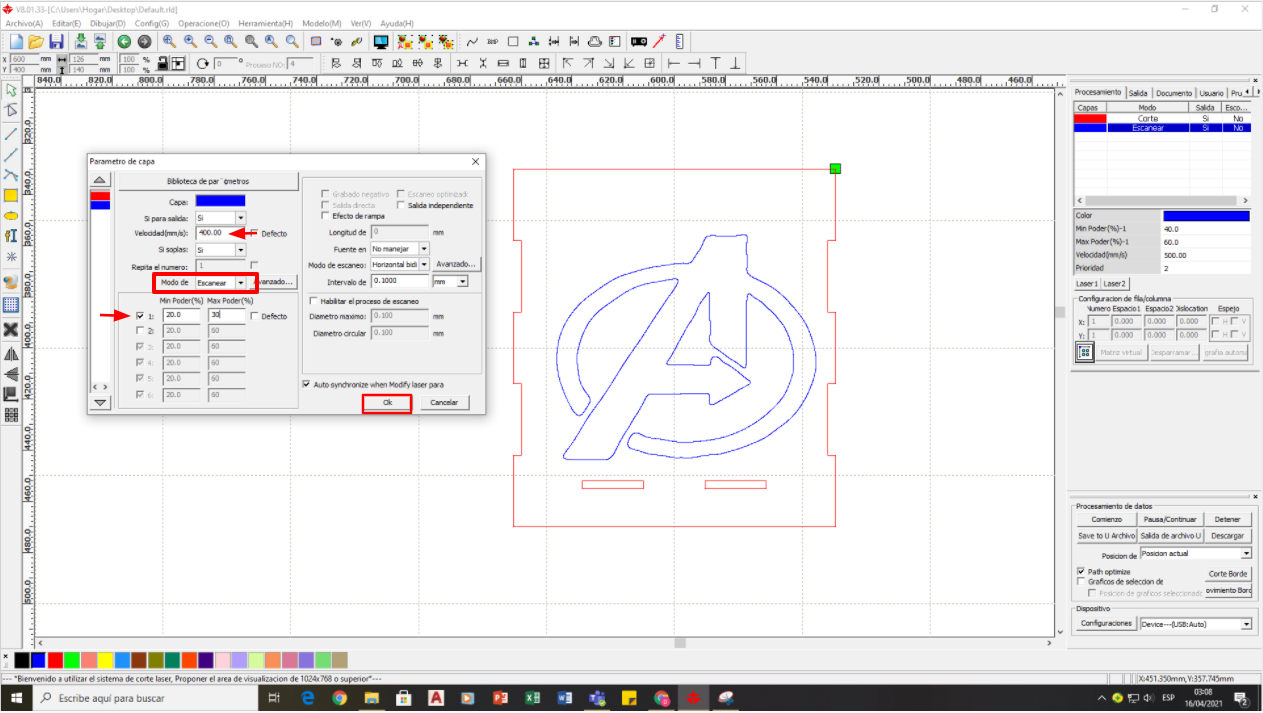Click the Import icon with green down arrow
This screenshot has height=713, width=1263.
point(80,42)
